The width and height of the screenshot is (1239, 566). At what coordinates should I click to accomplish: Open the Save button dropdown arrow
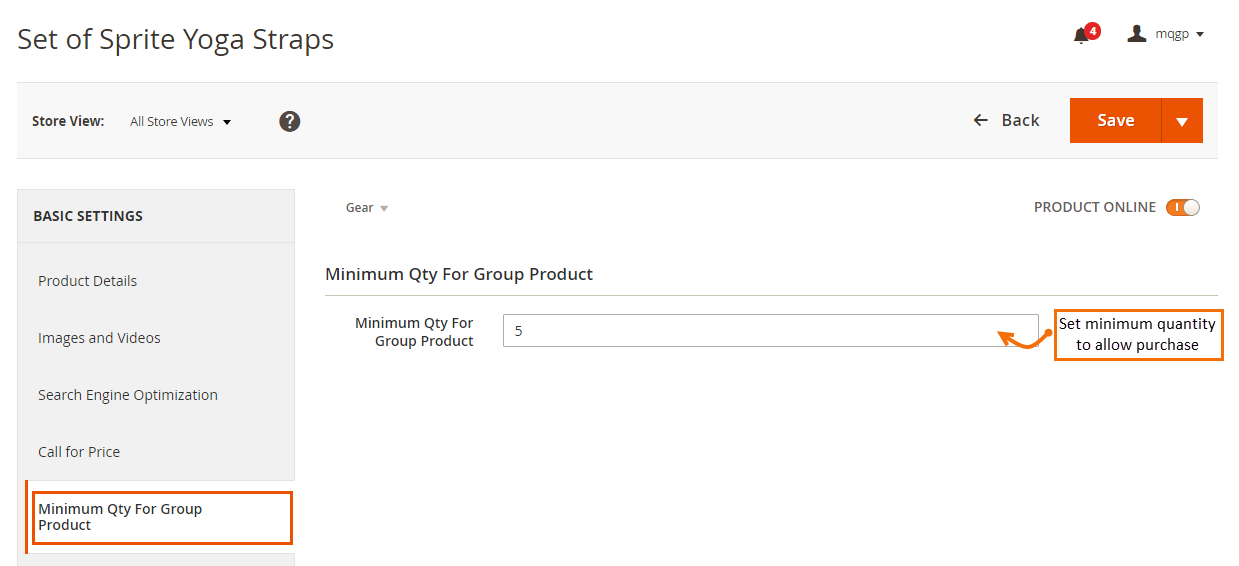(x=1182, y=121)
